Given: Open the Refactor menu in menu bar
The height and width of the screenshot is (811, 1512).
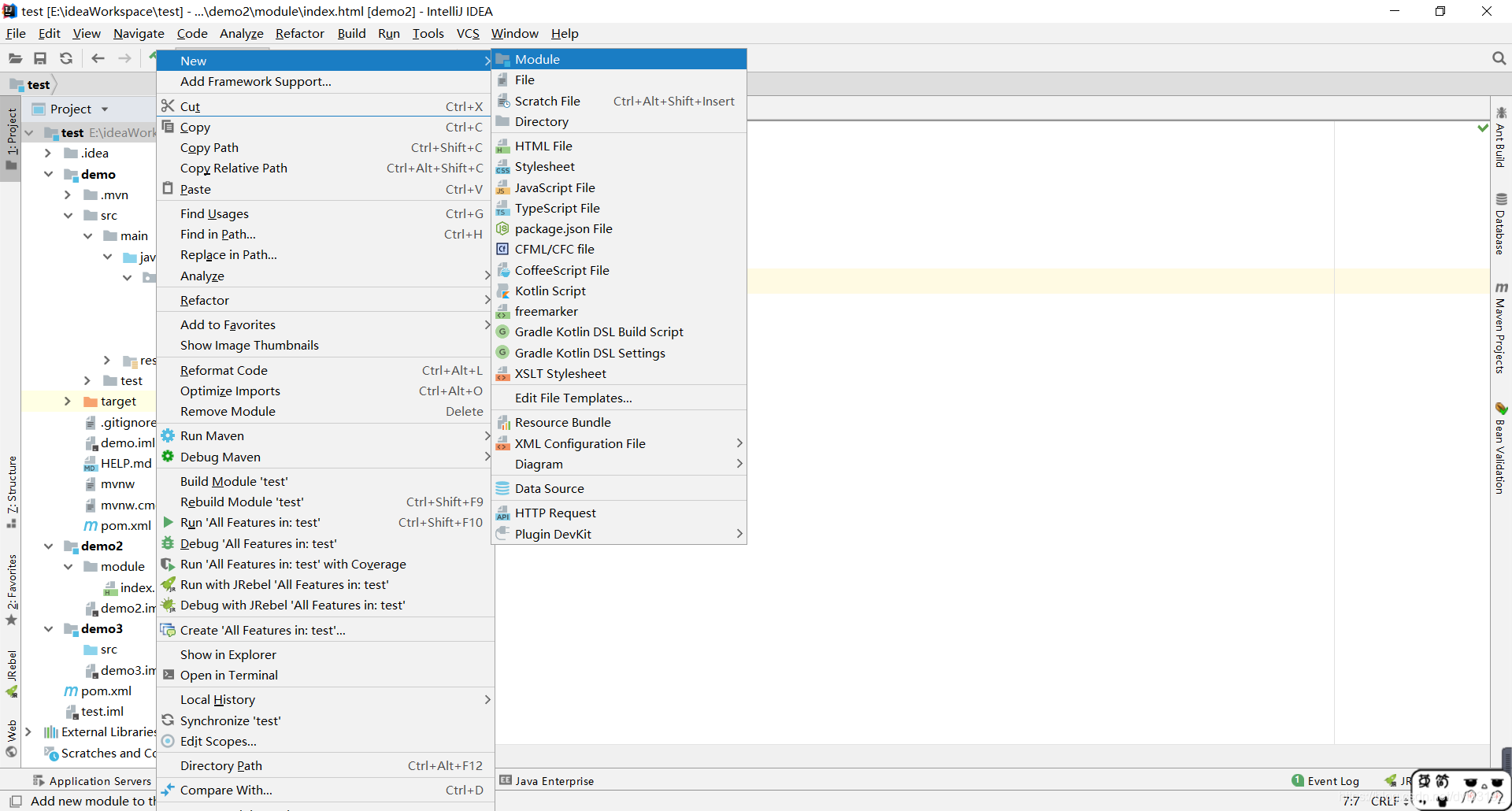Looking at the screenshot, I should (299, 33).
